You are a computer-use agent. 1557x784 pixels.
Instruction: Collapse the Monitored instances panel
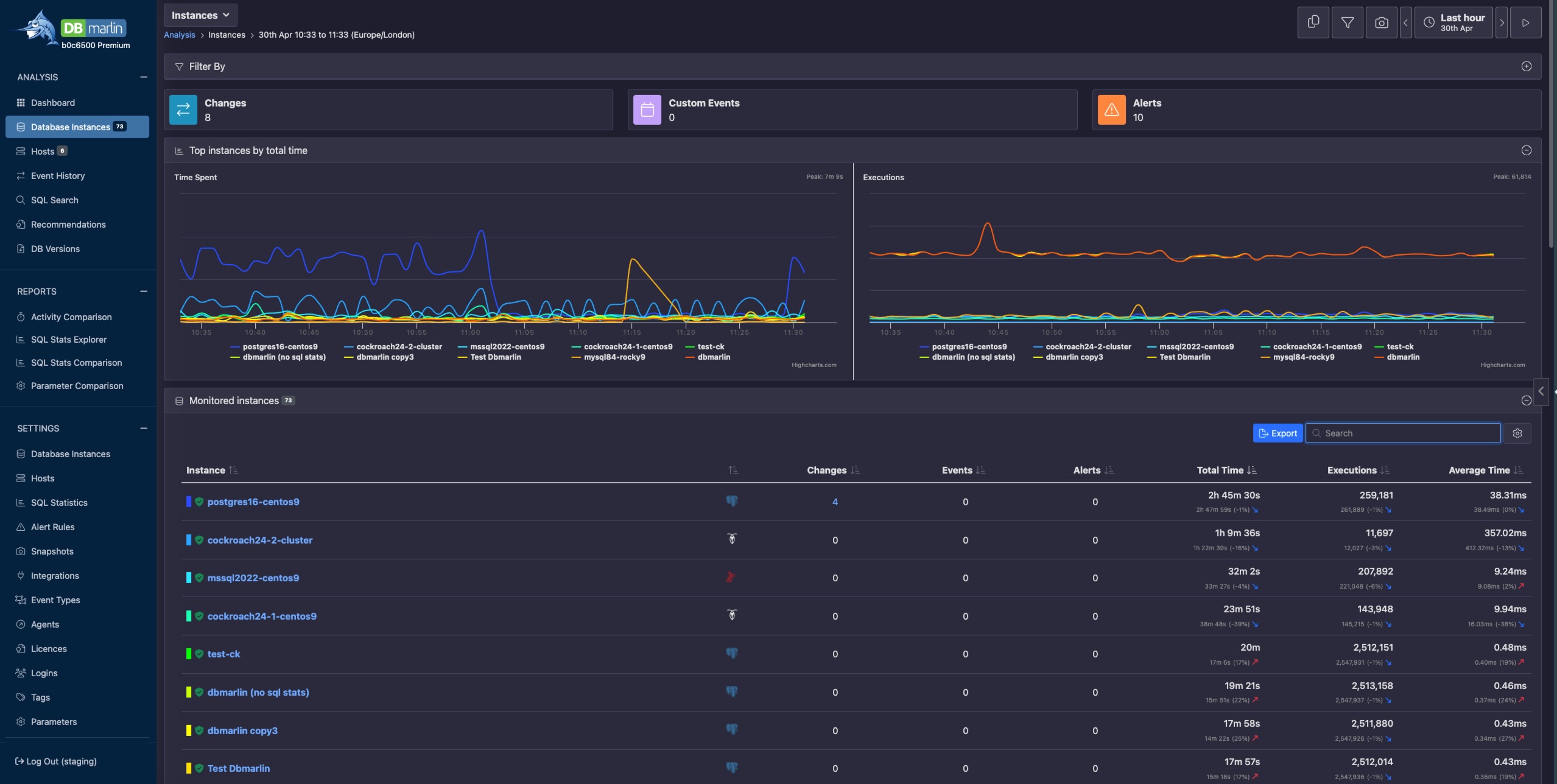coord(1526,401)
